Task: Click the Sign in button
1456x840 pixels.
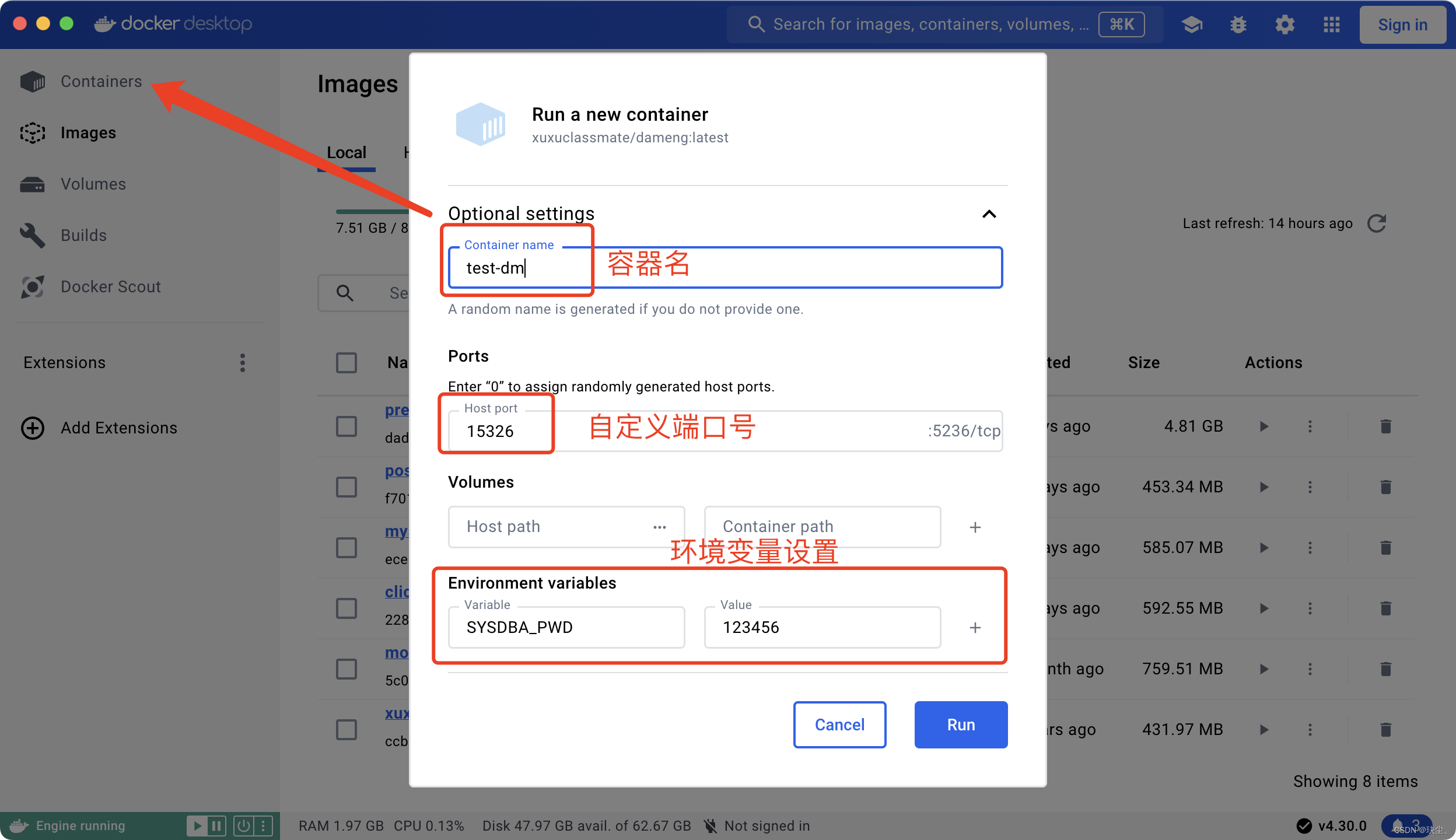Action: click(x=1403, y=24)
